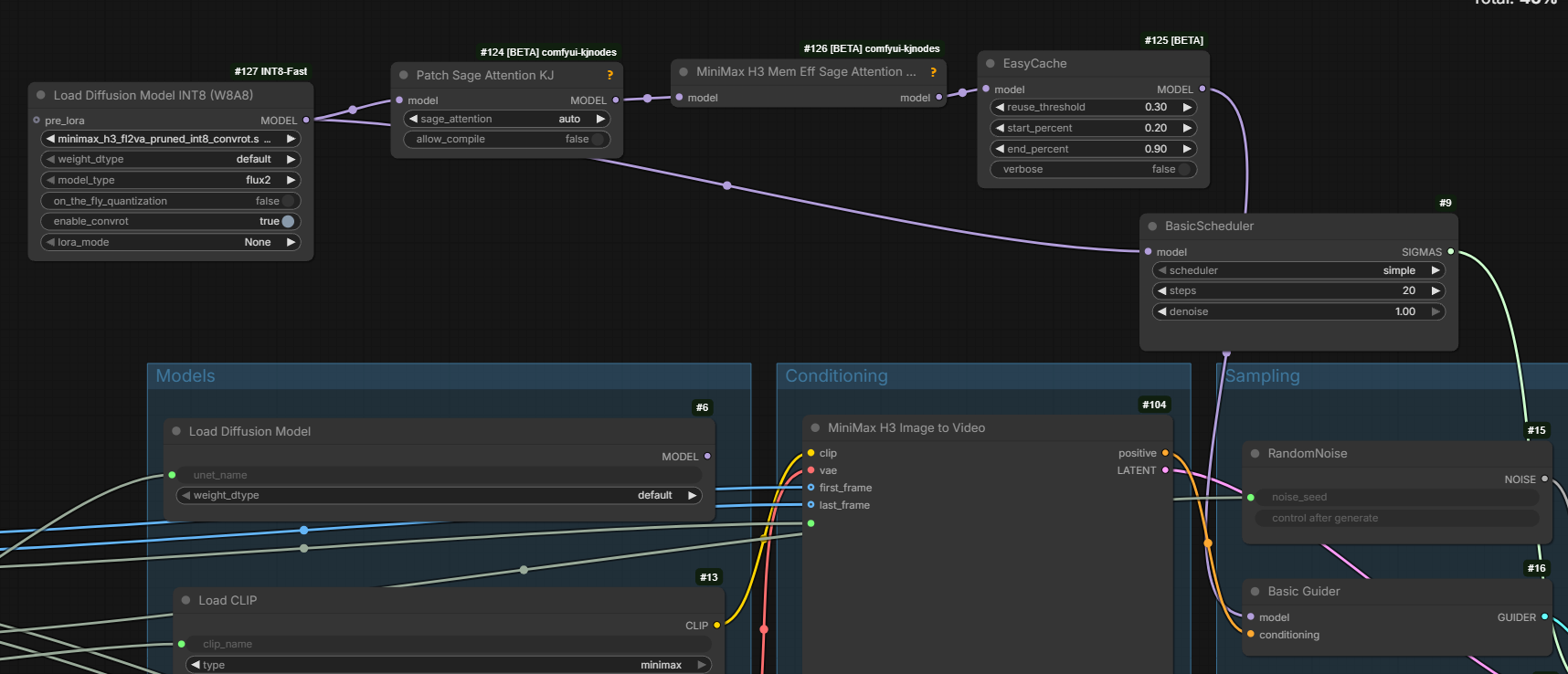Viewport: 1568px width, 674px height.
Task: Toggle on_the_fly_quantization switch
Action: tap(288, 201)
